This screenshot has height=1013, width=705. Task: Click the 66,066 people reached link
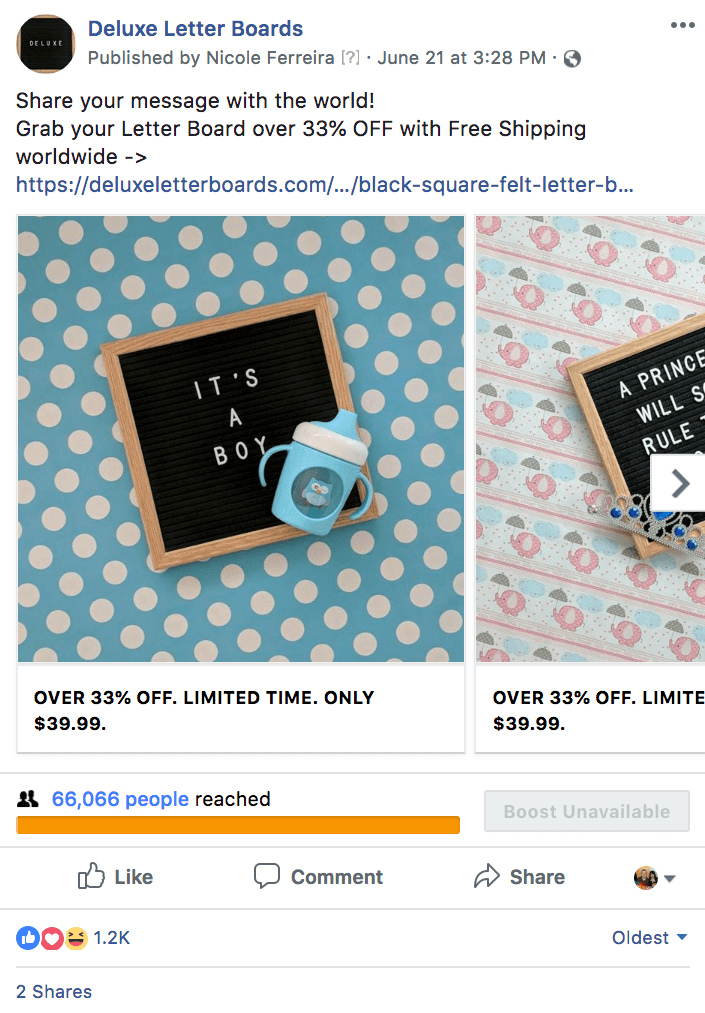click(120, 799)
